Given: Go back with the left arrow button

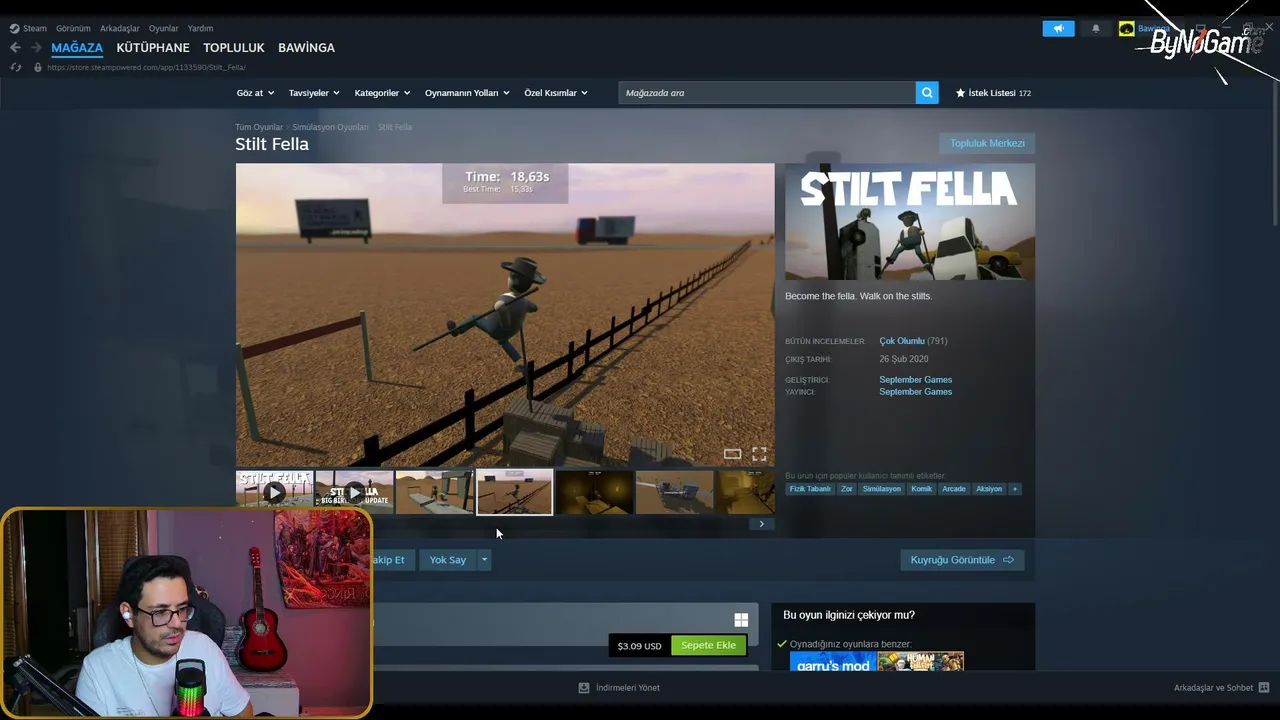Looking at the screenshot, I should pos(15,48).
